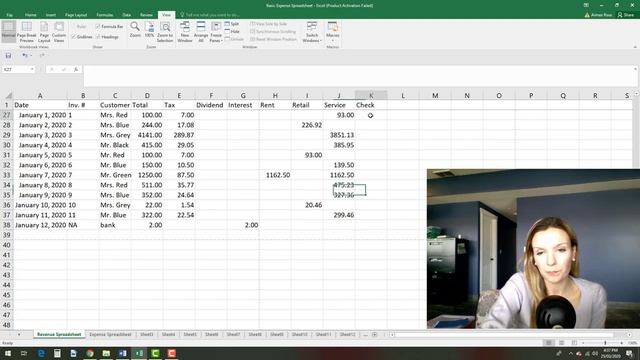640x360 pixels.
Task: Open Microsoft Edge from taskbar
Action: click(41, 353)
